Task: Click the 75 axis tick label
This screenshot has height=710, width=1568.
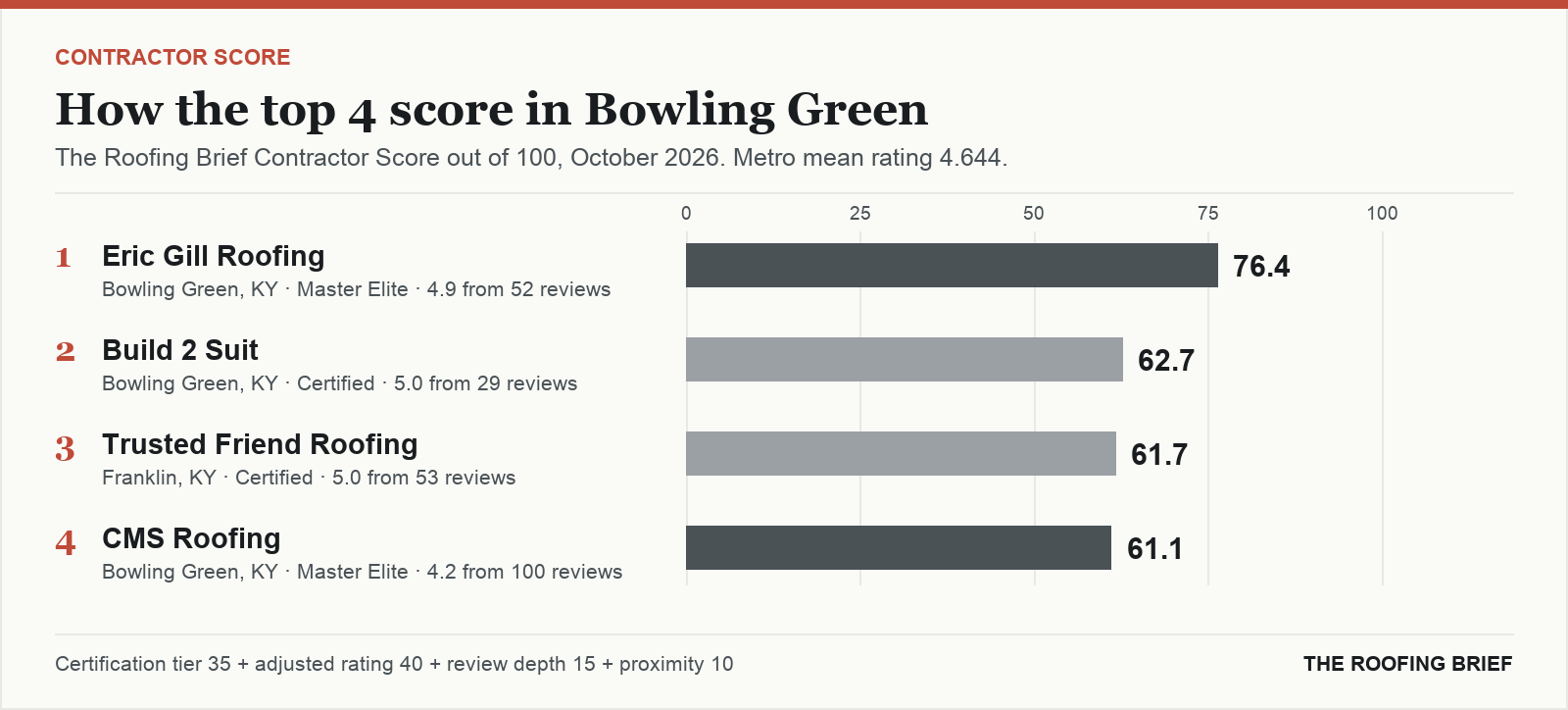Action: point(1208,214)
